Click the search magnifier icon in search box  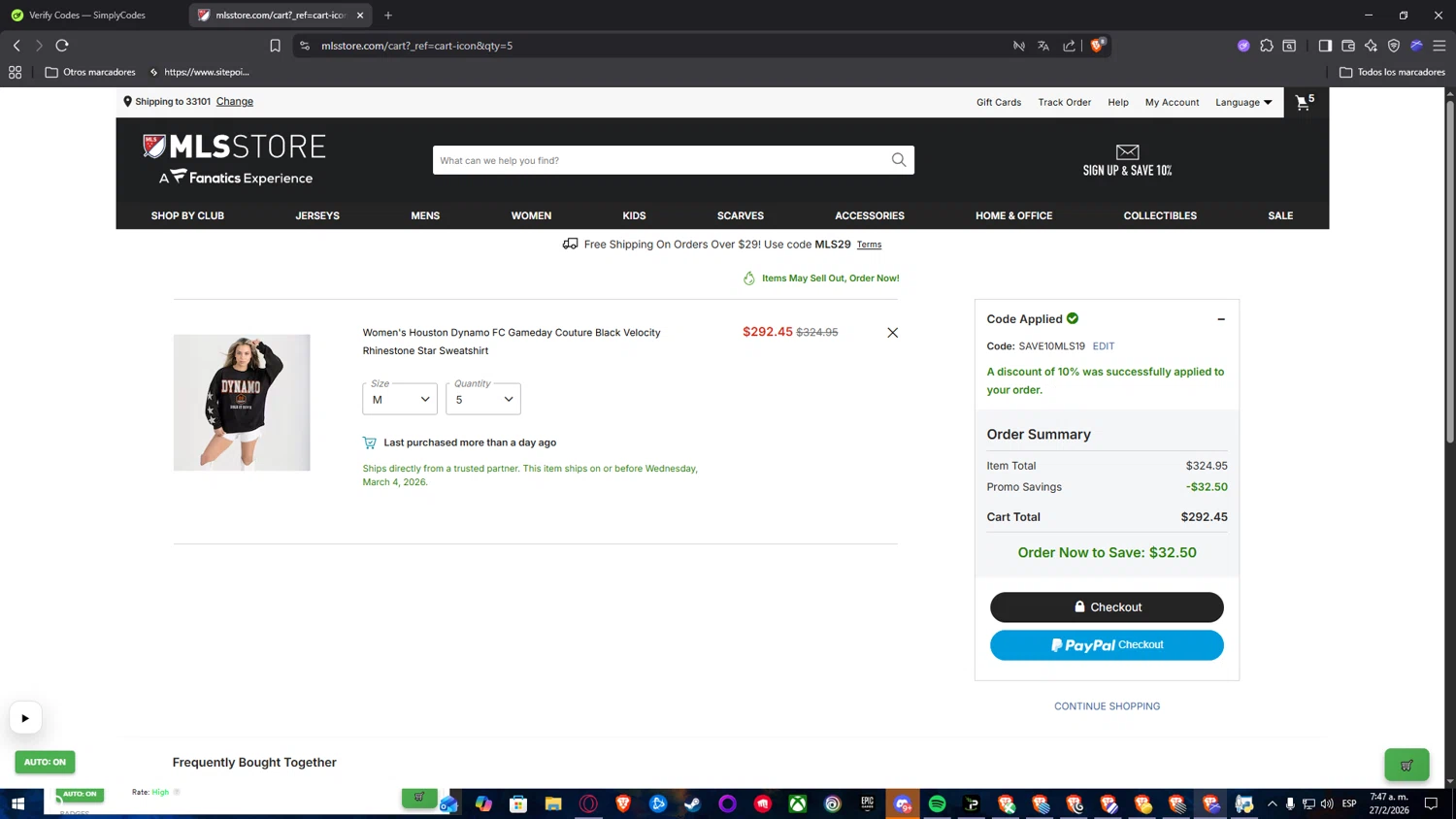point(899,160)
